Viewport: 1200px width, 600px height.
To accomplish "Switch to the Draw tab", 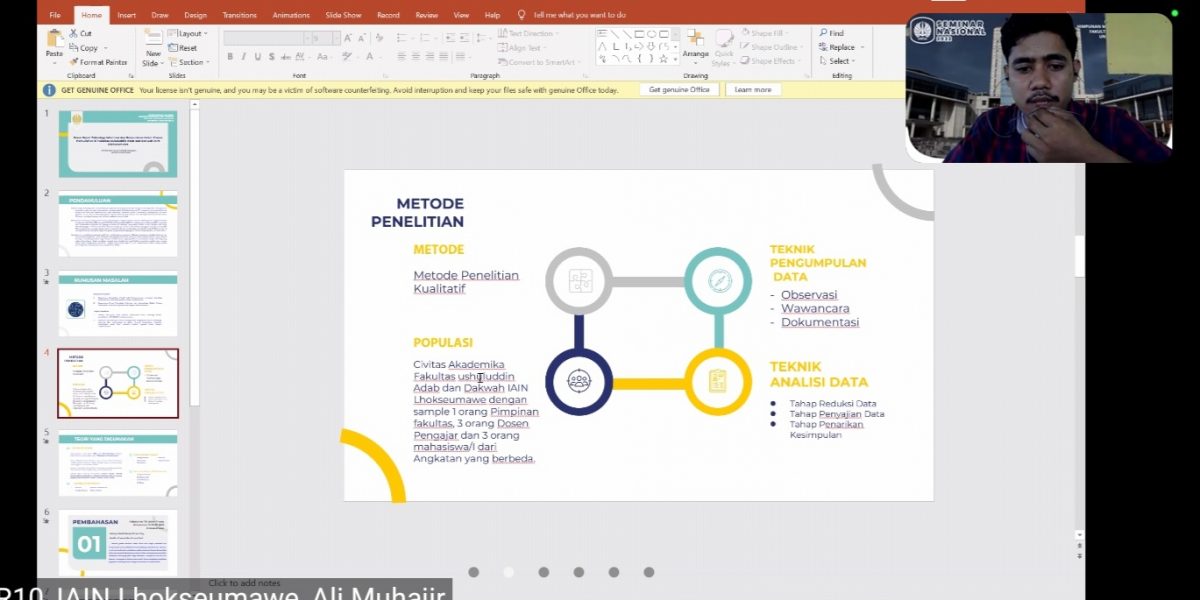I will (160, 15).
